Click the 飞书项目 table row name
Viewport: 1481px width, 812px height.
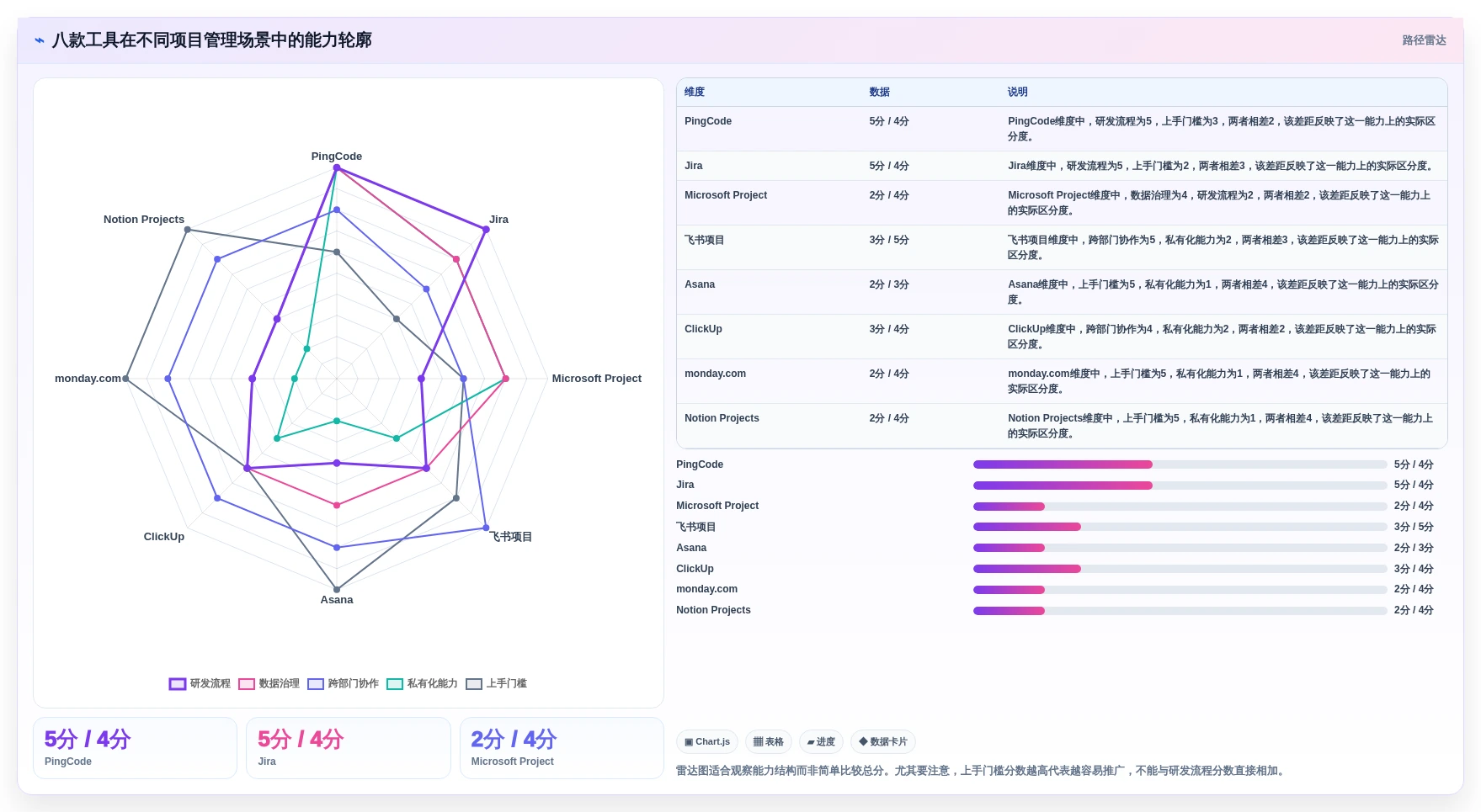click(x=705, y=240)
